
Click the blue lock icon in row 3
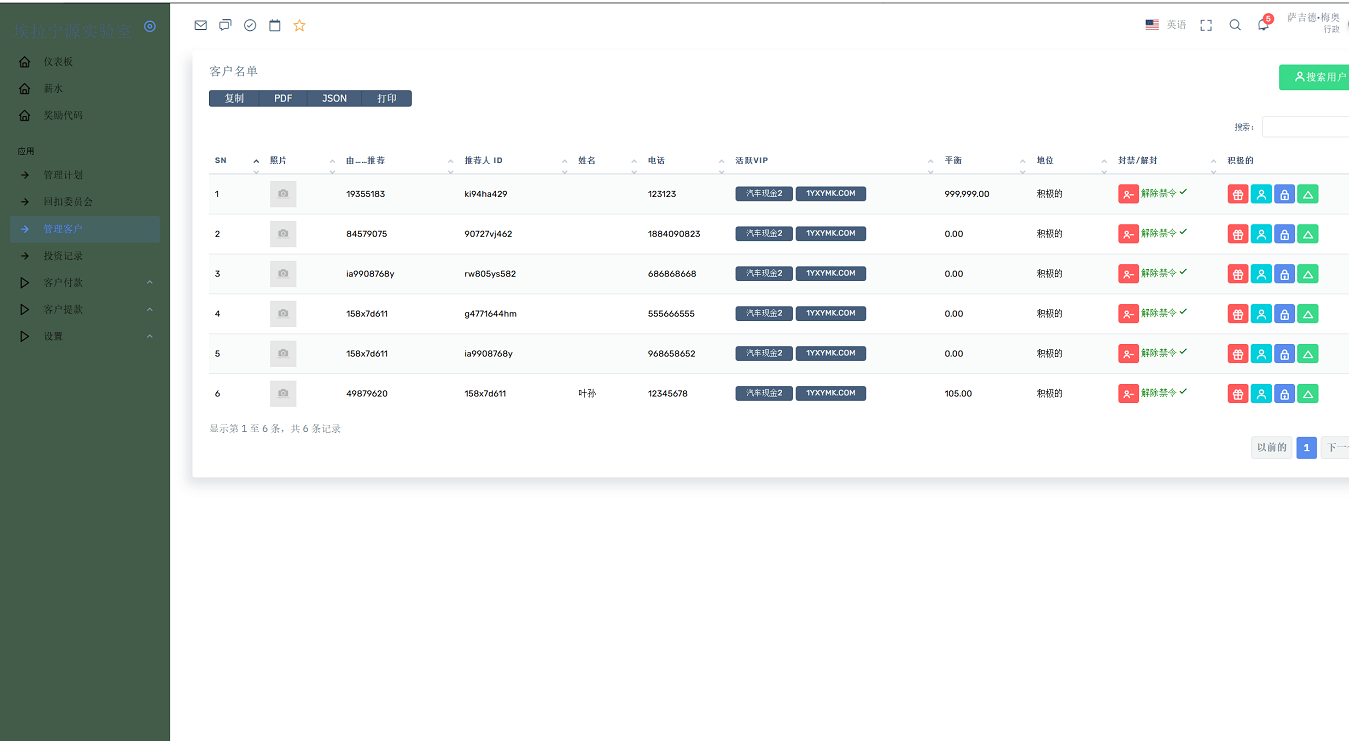(x=1284, y=274)
